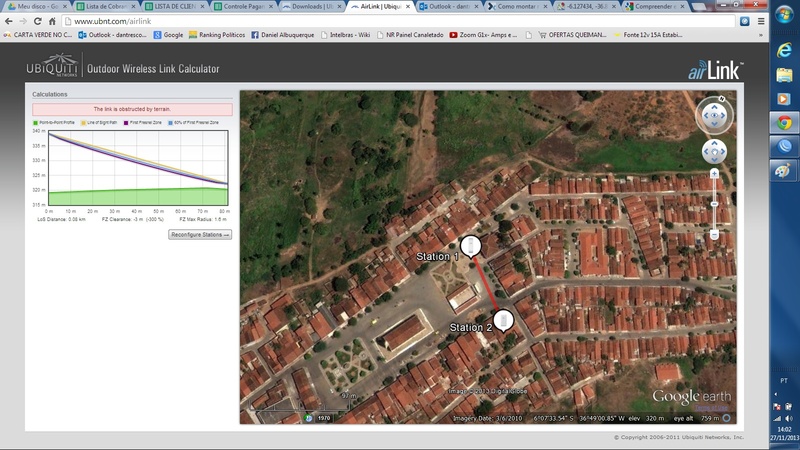This screenshot has height=450, width=800.
Task: Switch to the '-6.127434, -36' maps tab
Action: pos(585,7)
